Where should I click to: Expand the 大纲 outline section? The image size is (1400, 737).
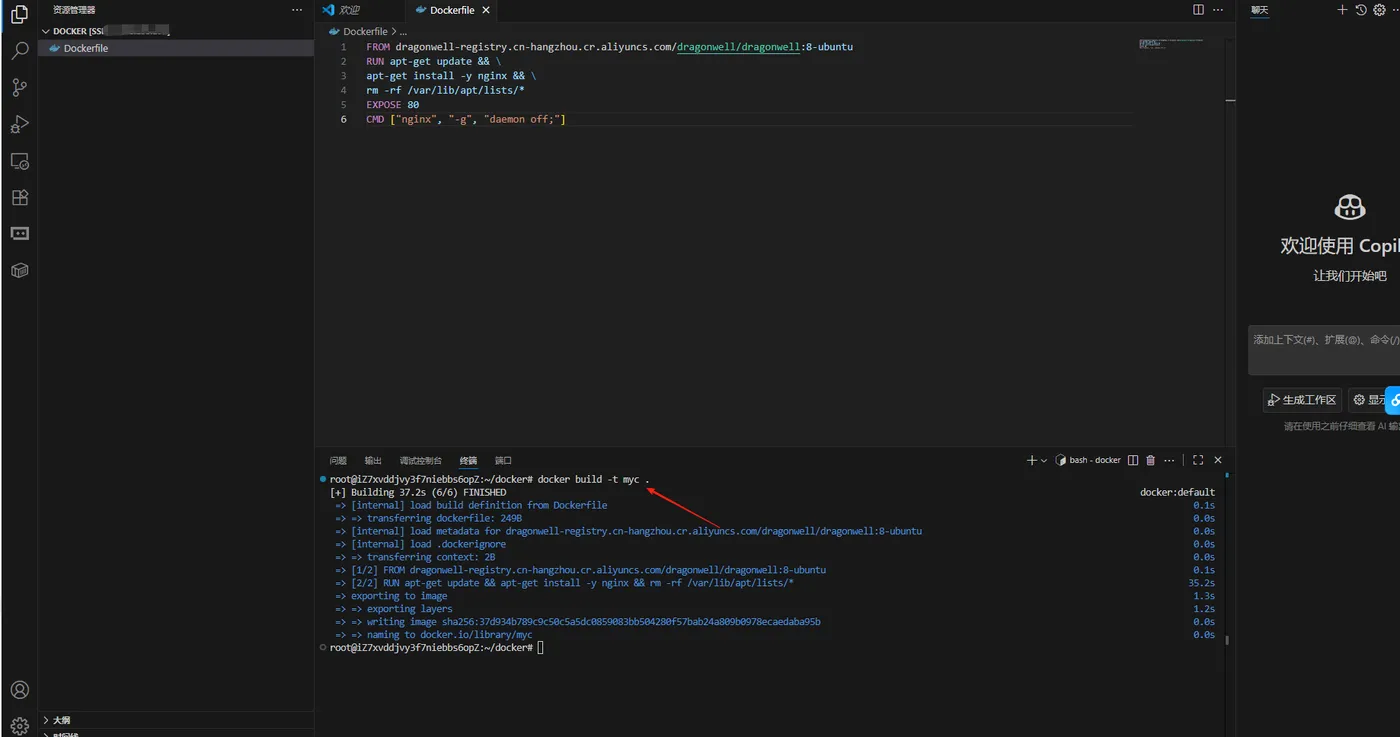point(176,720)
